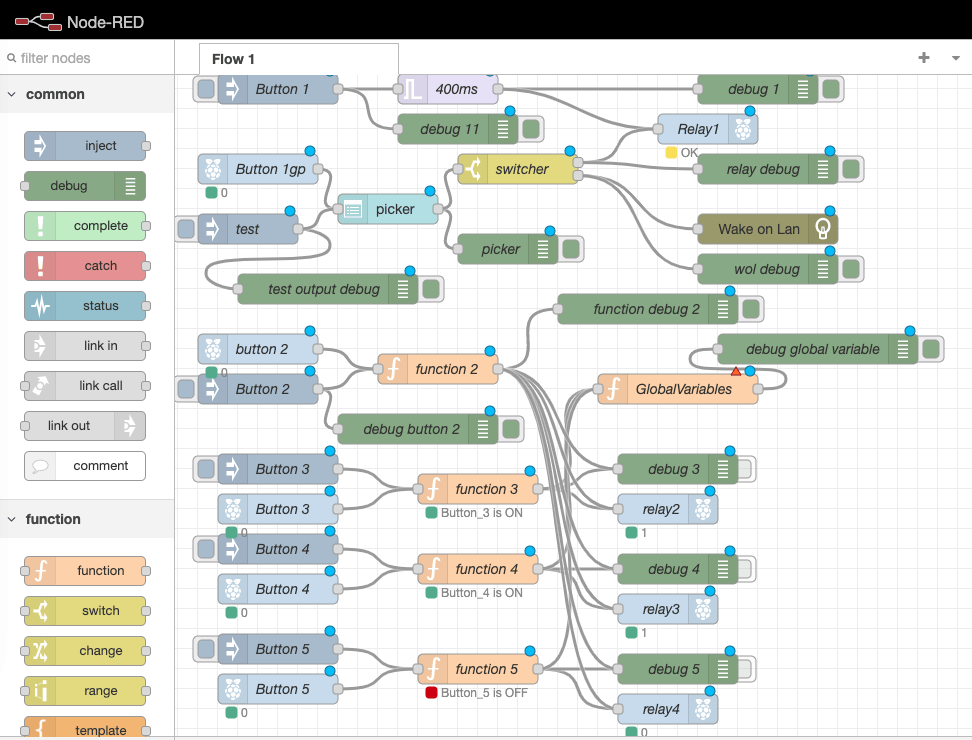Pick the complete node from the palette

pos(85,226)
